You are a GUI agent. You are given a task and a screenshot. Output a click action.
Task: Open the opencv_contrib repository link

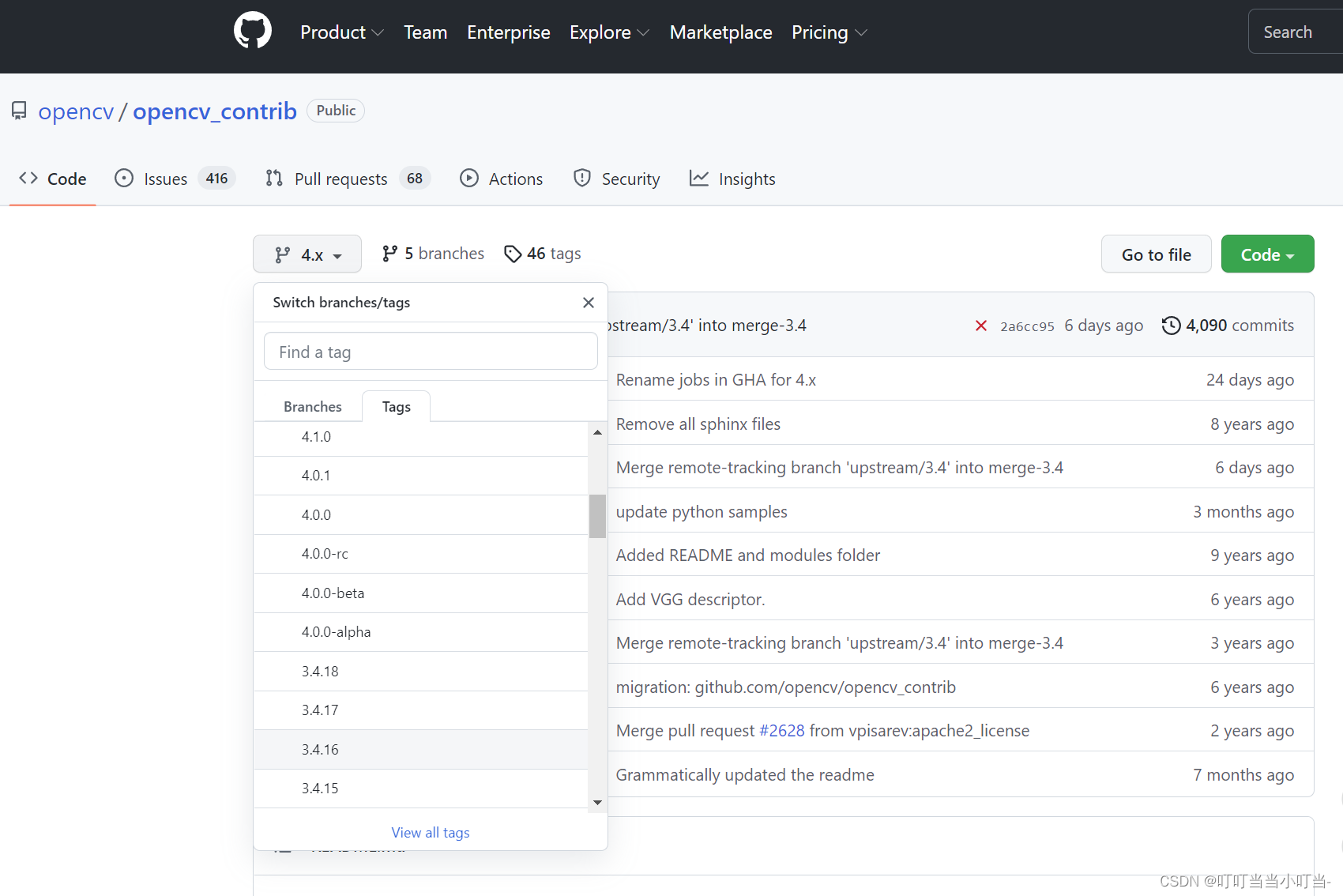point(215,111)
